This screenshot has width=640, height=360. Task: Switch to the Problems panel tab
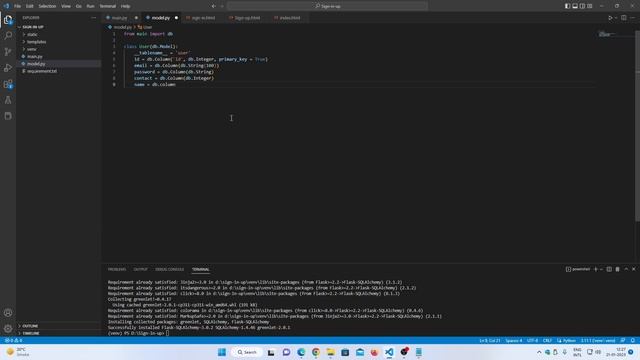tap(117, 269)
